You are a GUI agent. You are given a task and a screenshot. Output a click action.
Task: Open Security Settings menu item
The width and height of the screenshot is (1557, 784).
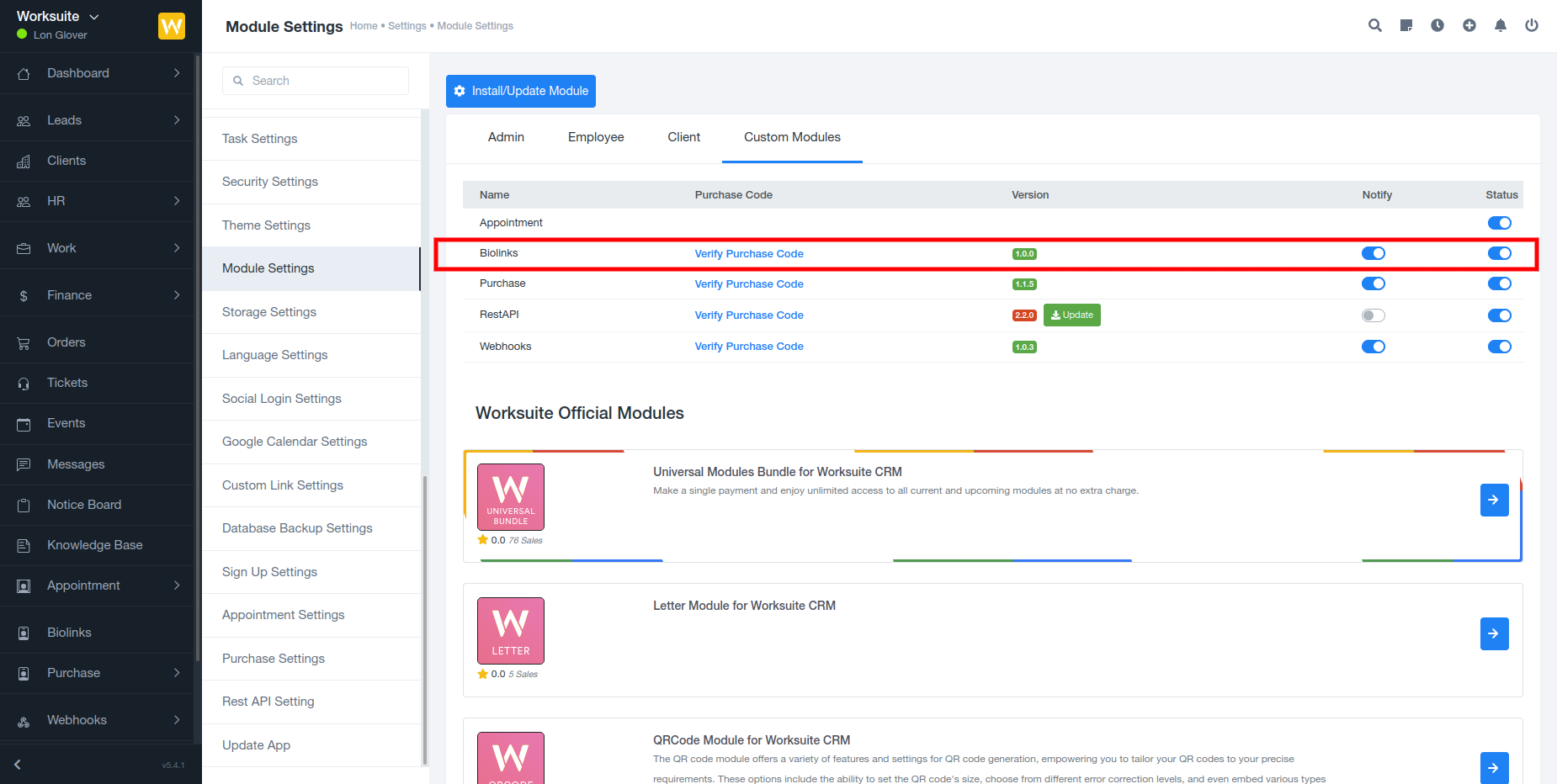tap(311, 182)
